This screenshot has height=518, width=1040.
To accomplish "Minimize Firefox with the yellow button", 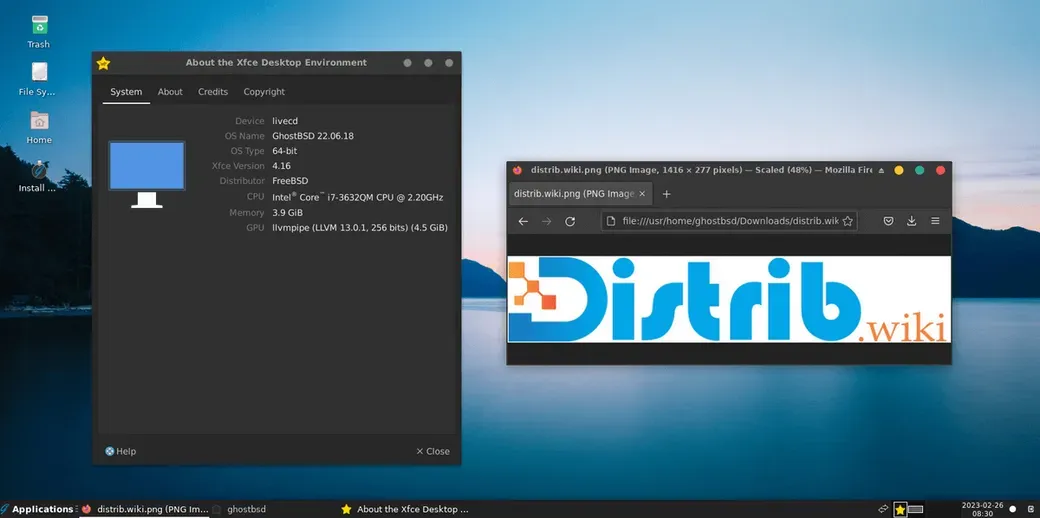I will [x=899, y=170].
